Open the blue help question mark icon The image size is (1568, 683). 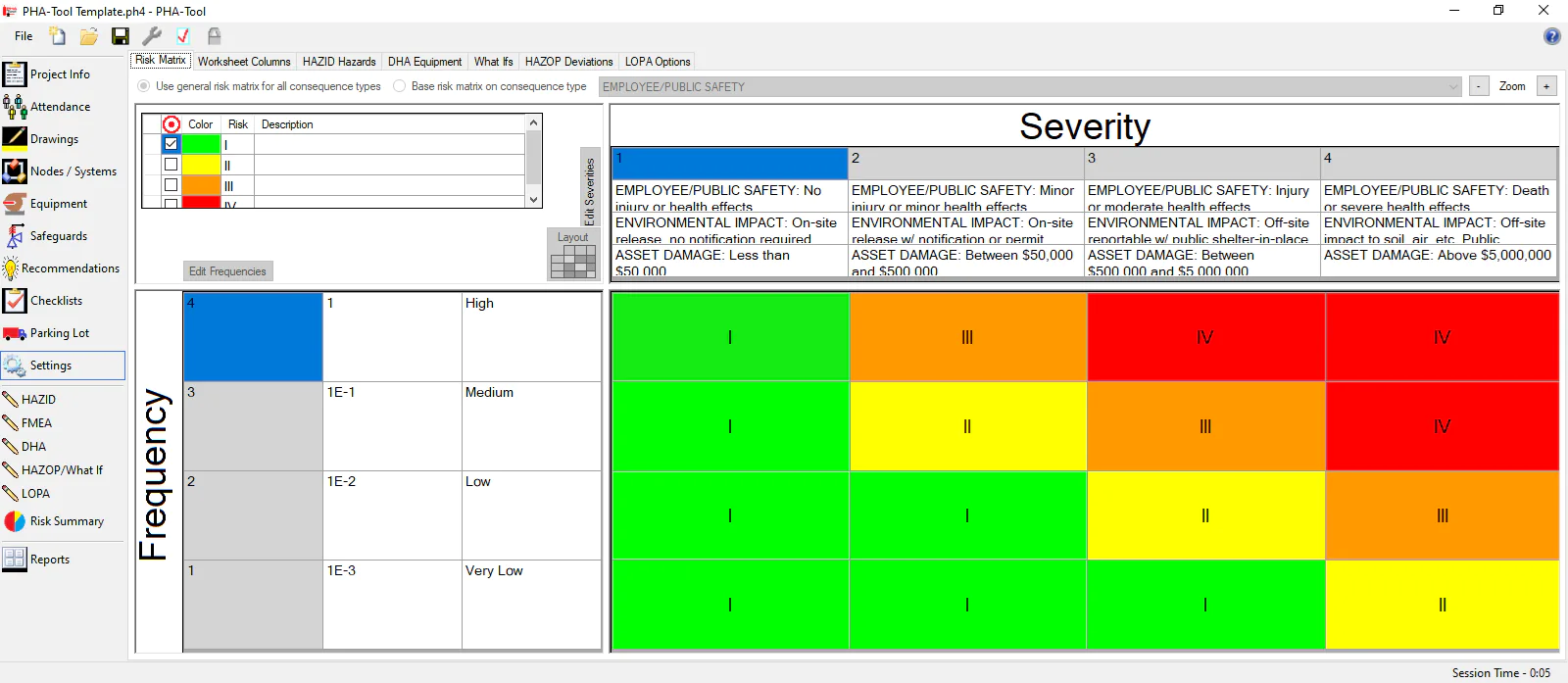[x=1552, y=36]
